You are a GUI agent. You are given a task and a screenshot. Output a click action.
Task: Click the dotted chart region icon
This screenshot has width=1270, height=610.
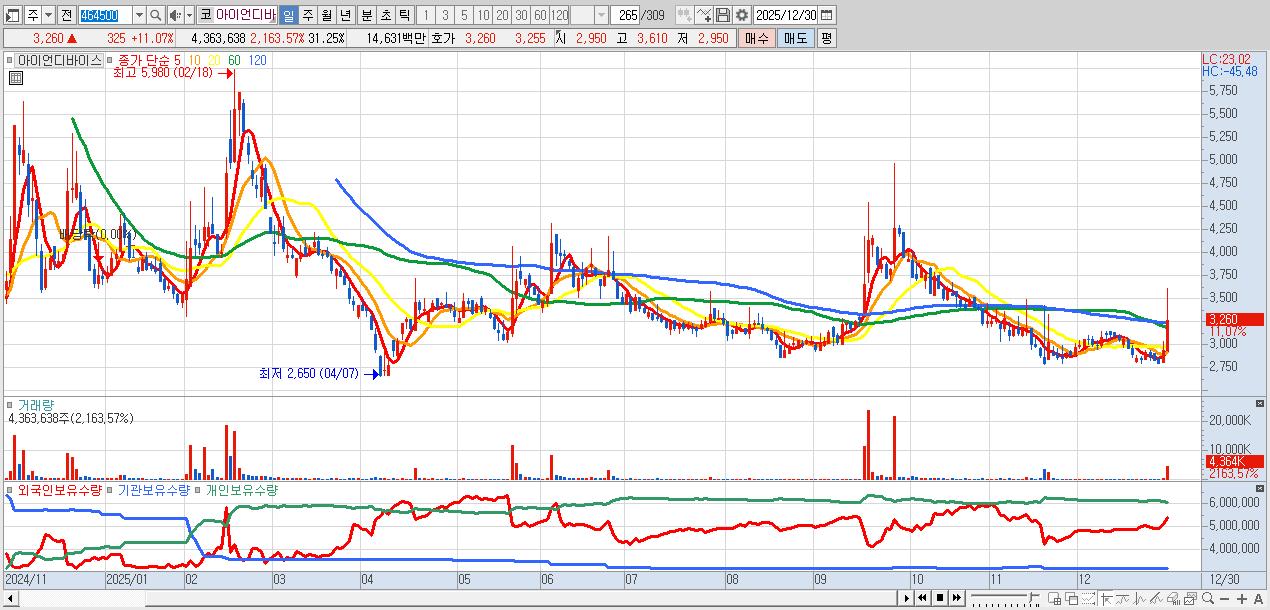(x=1088, y=599)
